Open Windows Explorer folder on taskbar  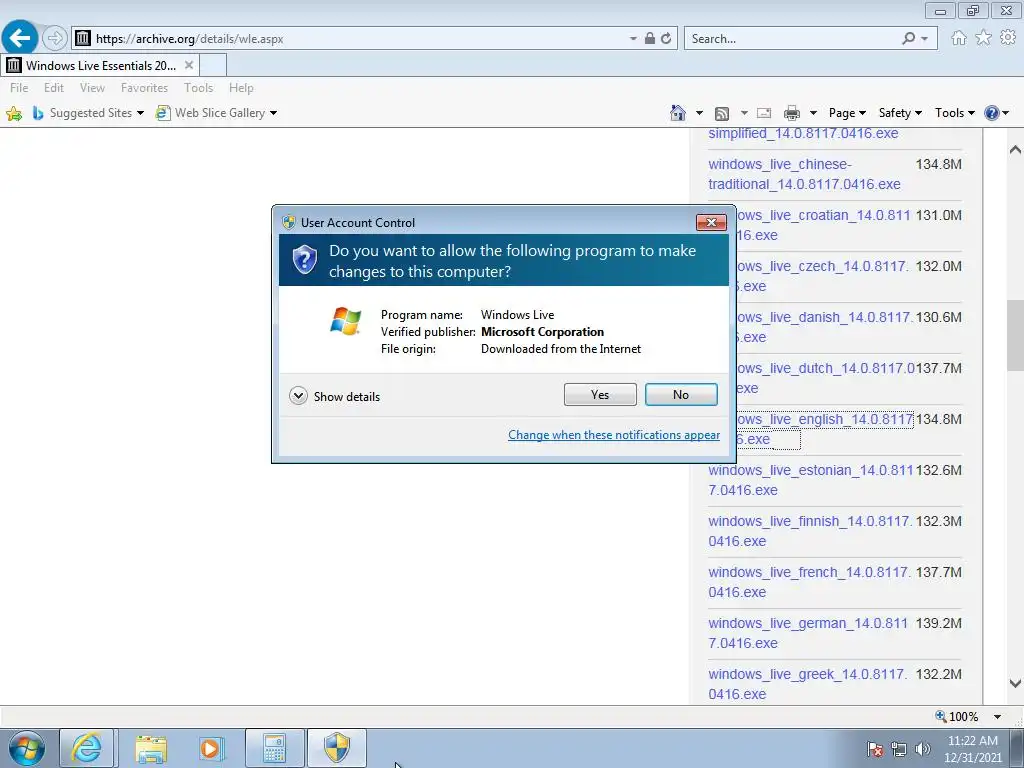pyautogui.click(x=151, y=749)
